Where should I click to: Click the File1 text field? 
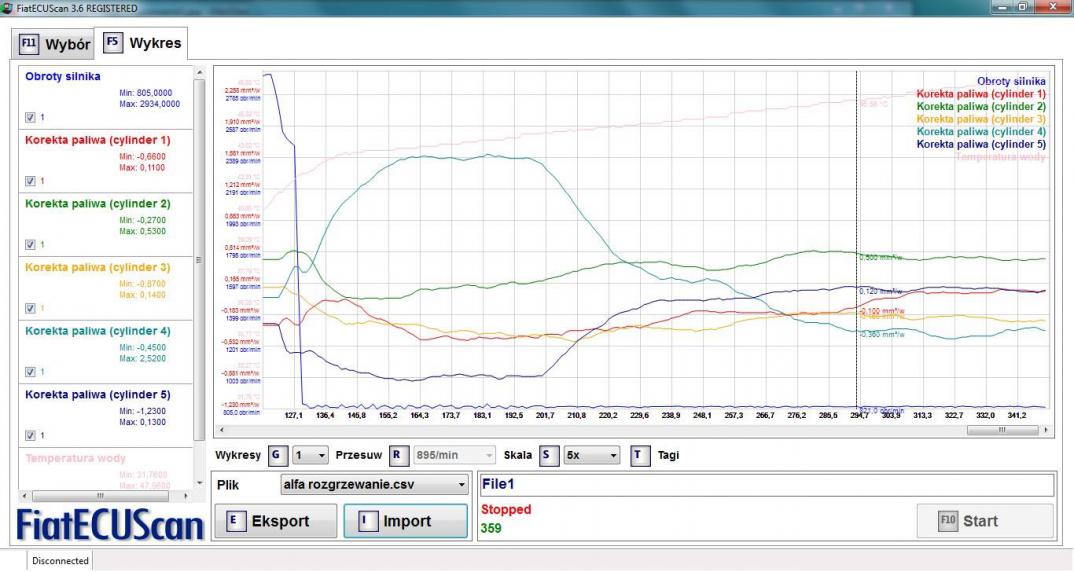pyautogui.click(x=767, y=485)
